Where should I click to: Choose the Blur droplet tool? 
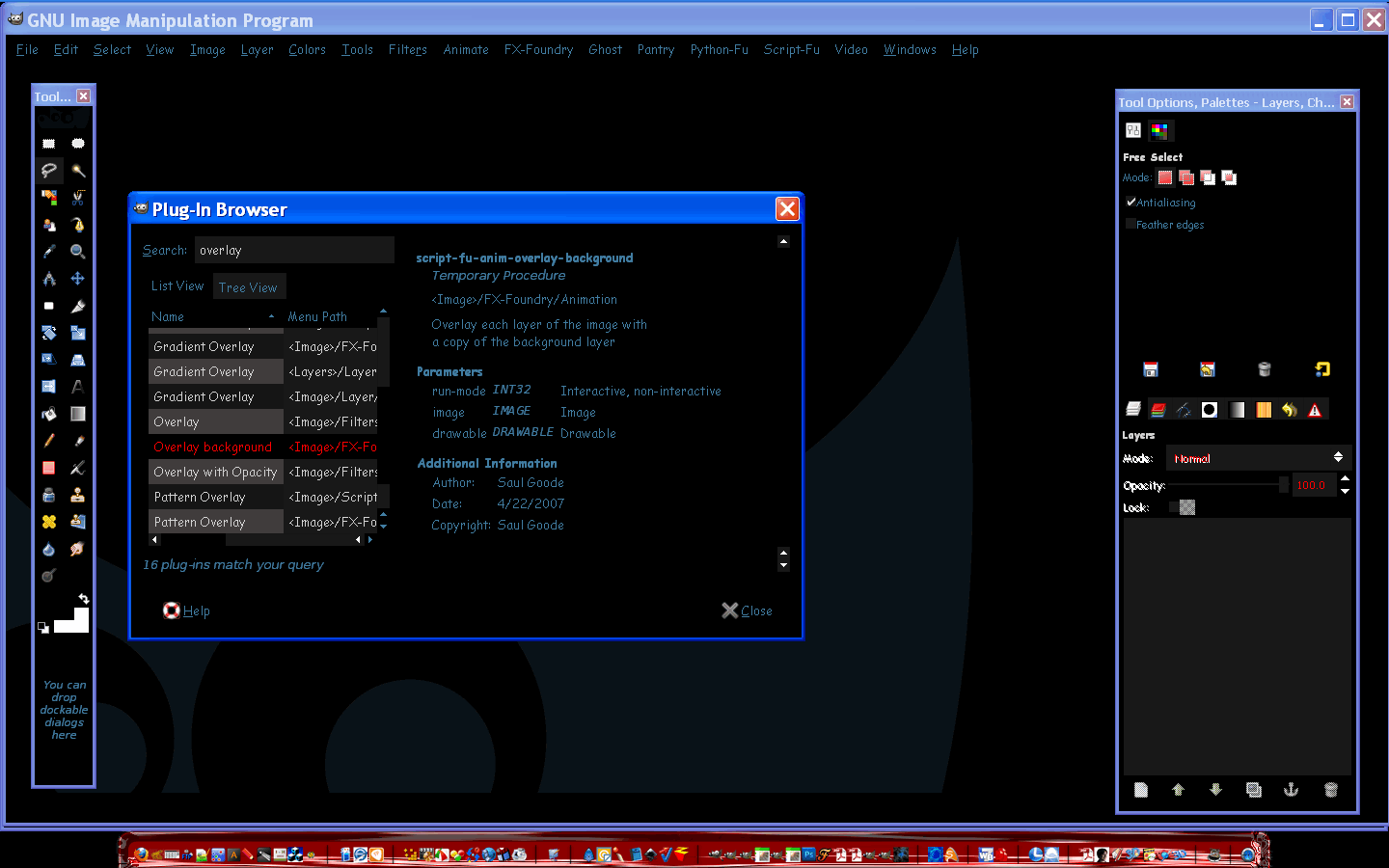pos(49,549)
